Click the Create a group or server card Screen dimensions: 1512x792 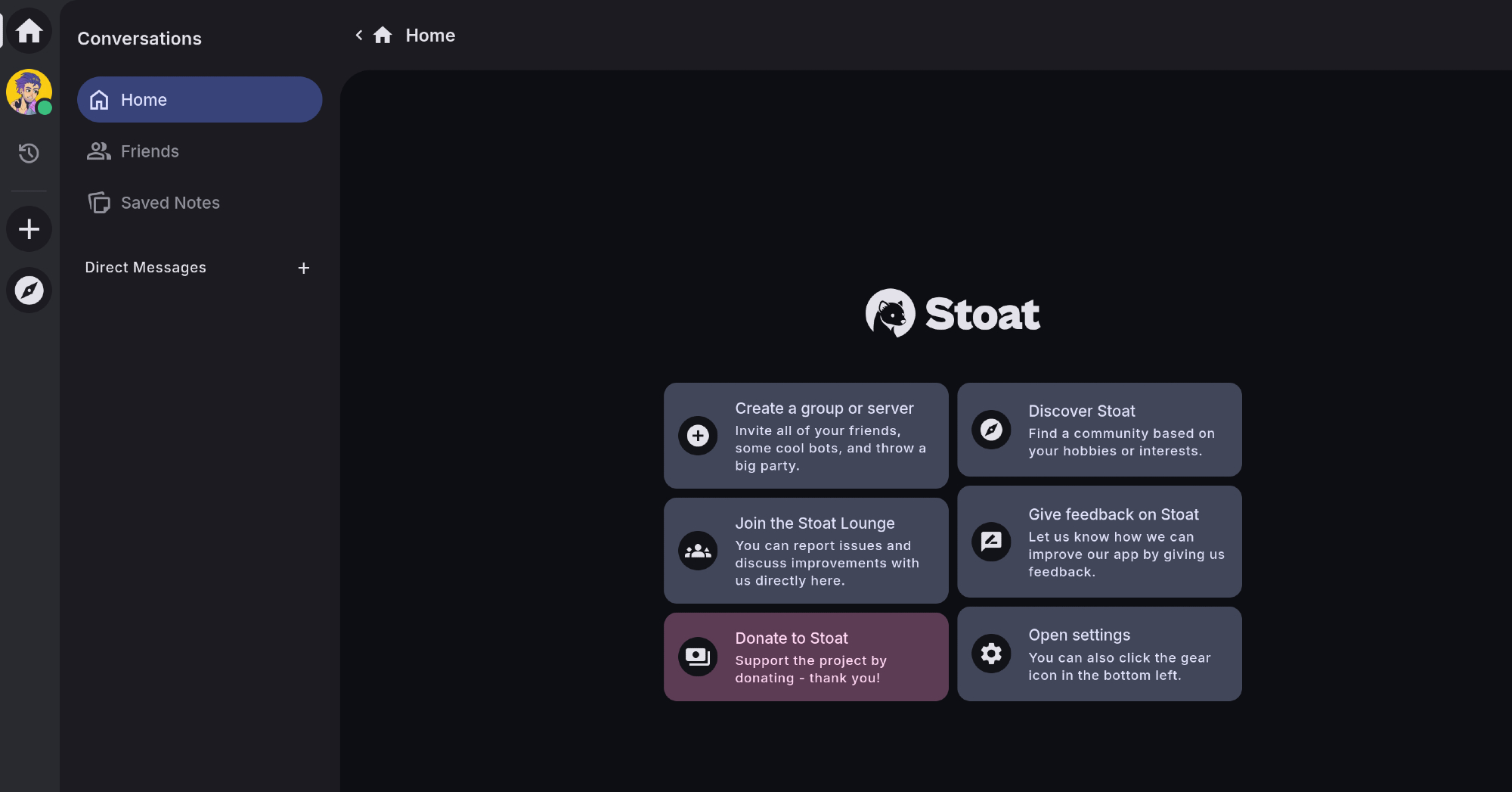(x=806, y=436)
